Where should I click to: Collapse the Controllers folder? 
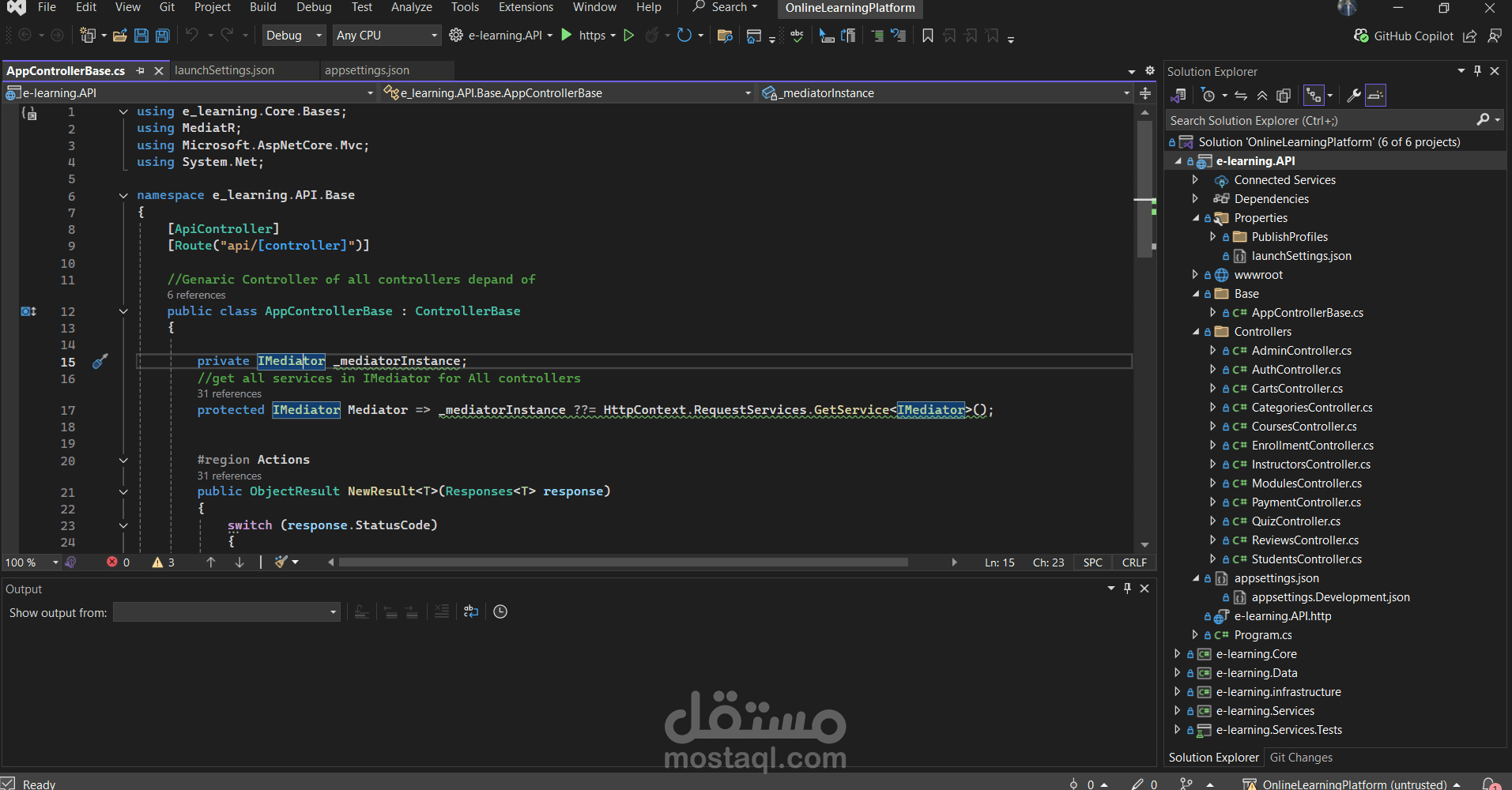(1196, 332)
